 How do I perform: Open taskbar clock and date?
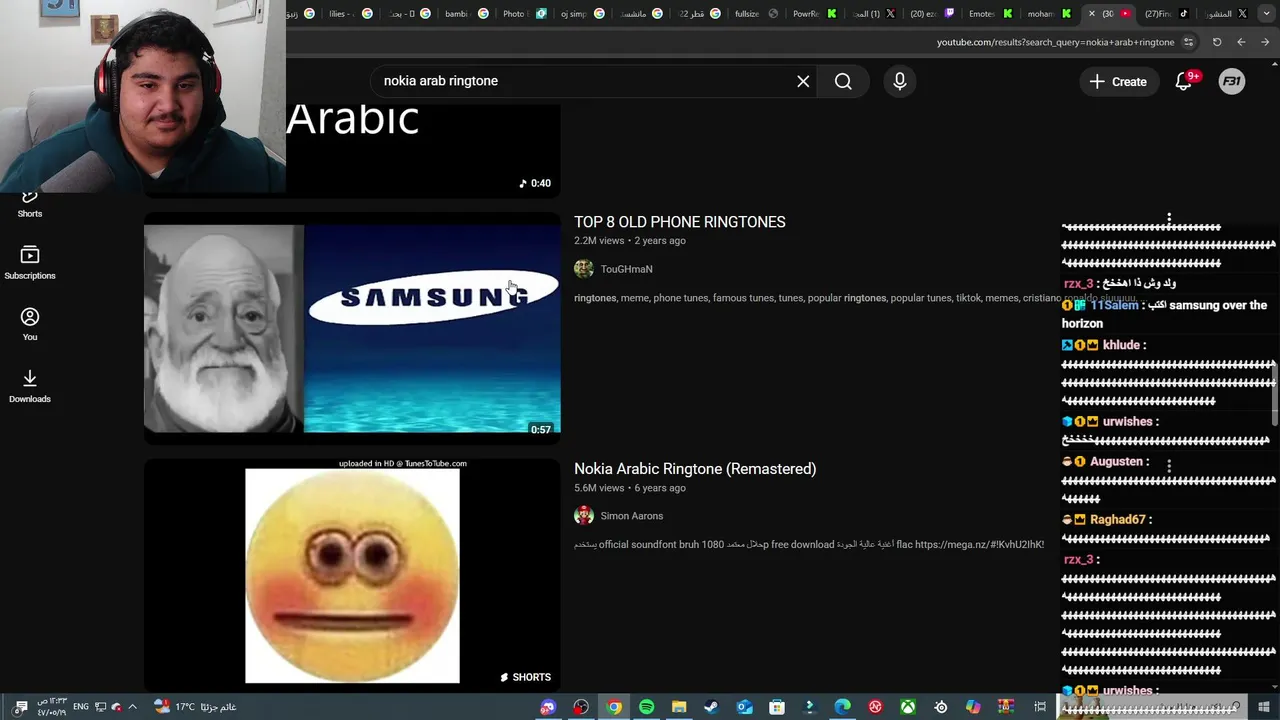click(x=52, y=707)
